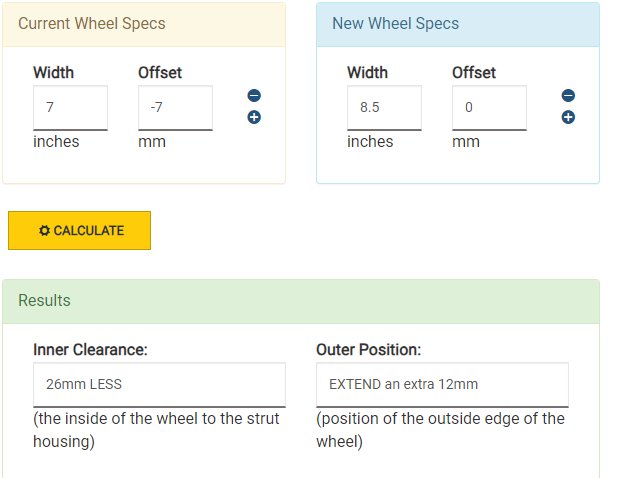The width and height of the screenshot is (619, 478).
Task: Click the Offset label under New Wheel Specs
Action: point(474,73)
